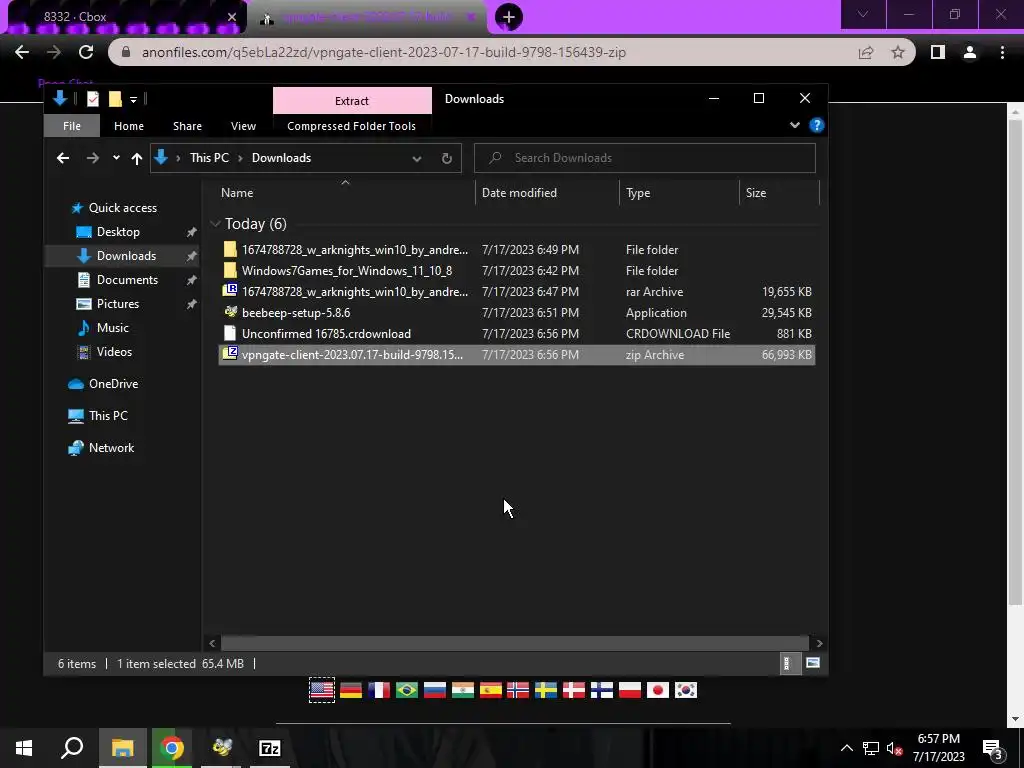Click the Properties quick access toolbar icon
Viewport: 1024px width, 768px height.
(x=93, y=99)
